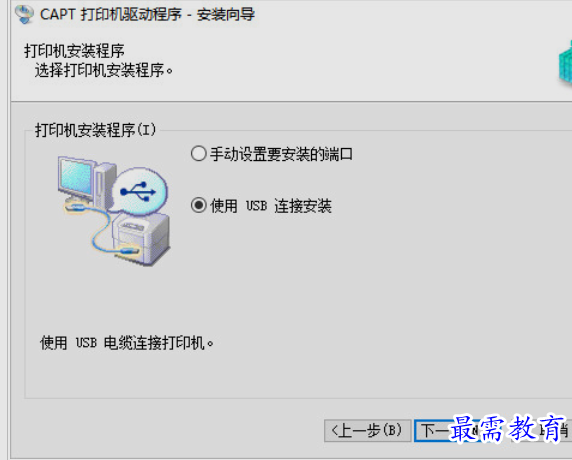The width and height of the screenshot is (572, 460).
Task: Click the USB symbol bubble icon
Action: pyautogui.click(x=139, y=192)
